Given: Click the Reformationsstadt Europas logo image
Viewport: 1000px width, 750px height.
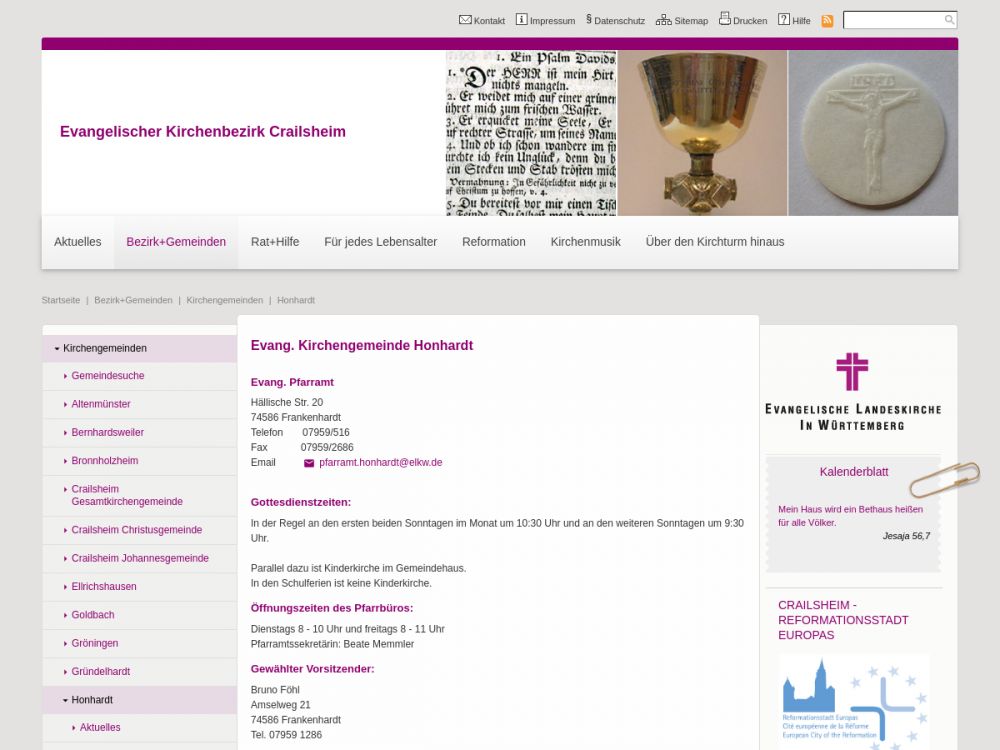Looking at the screenshot, I should 854,700.
